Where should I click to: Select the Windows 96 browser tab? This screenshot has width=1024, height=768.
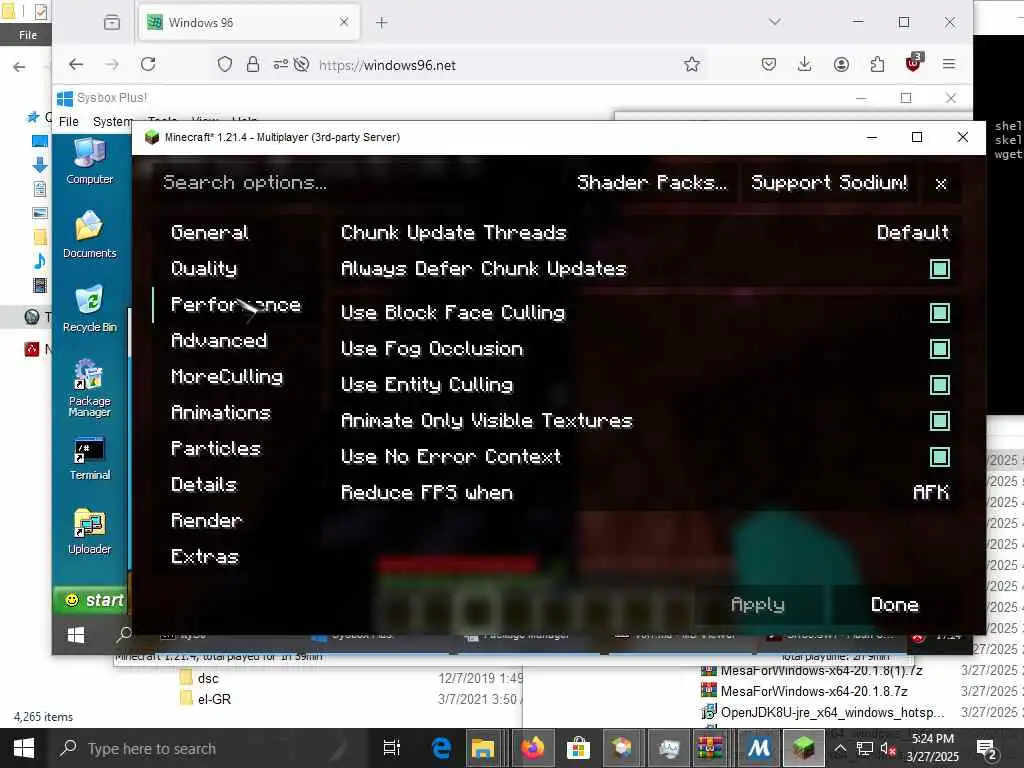[x=248, y=23]
